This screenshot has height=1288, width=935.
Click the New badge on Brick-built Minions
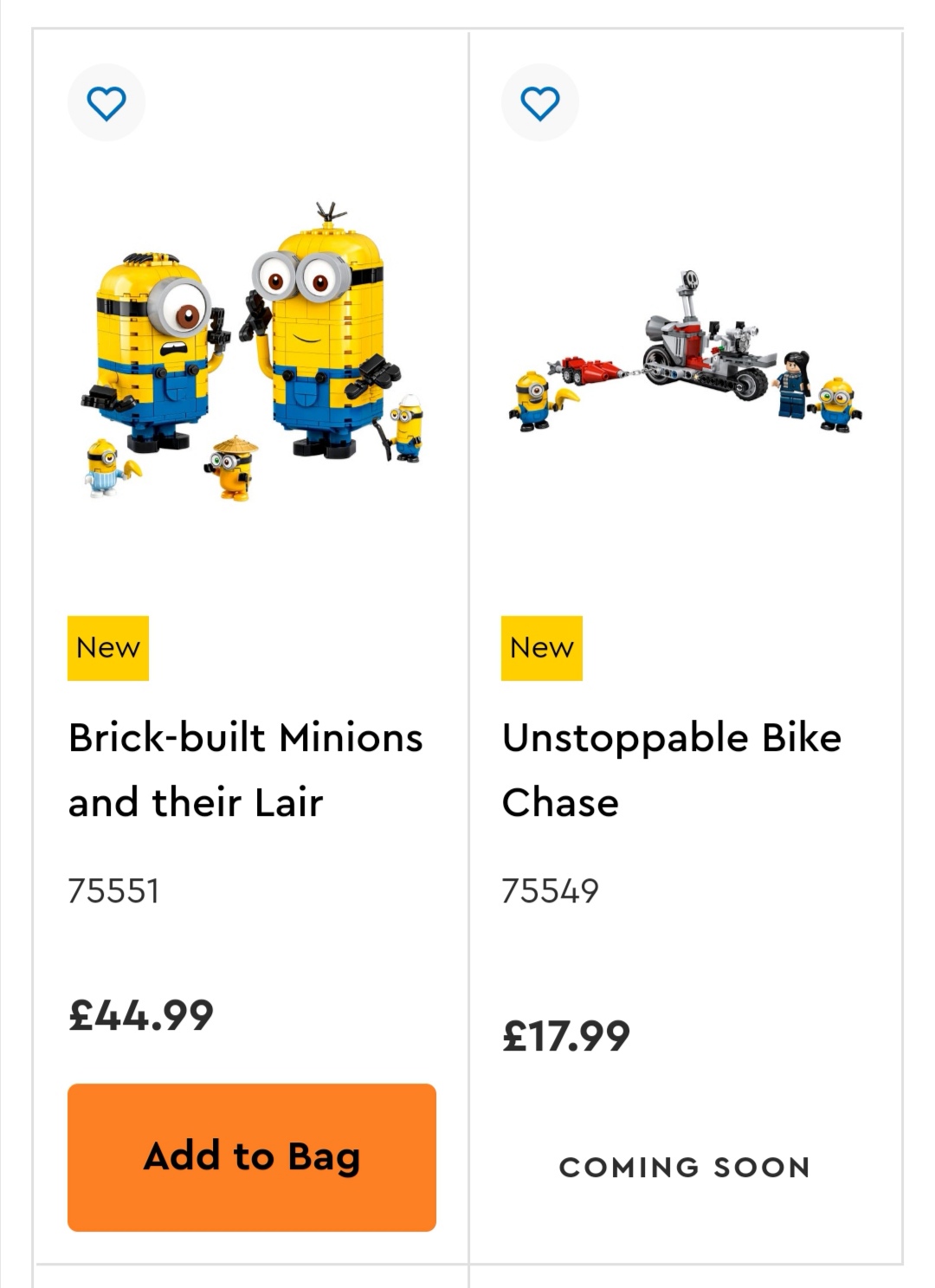click(108, 648)
